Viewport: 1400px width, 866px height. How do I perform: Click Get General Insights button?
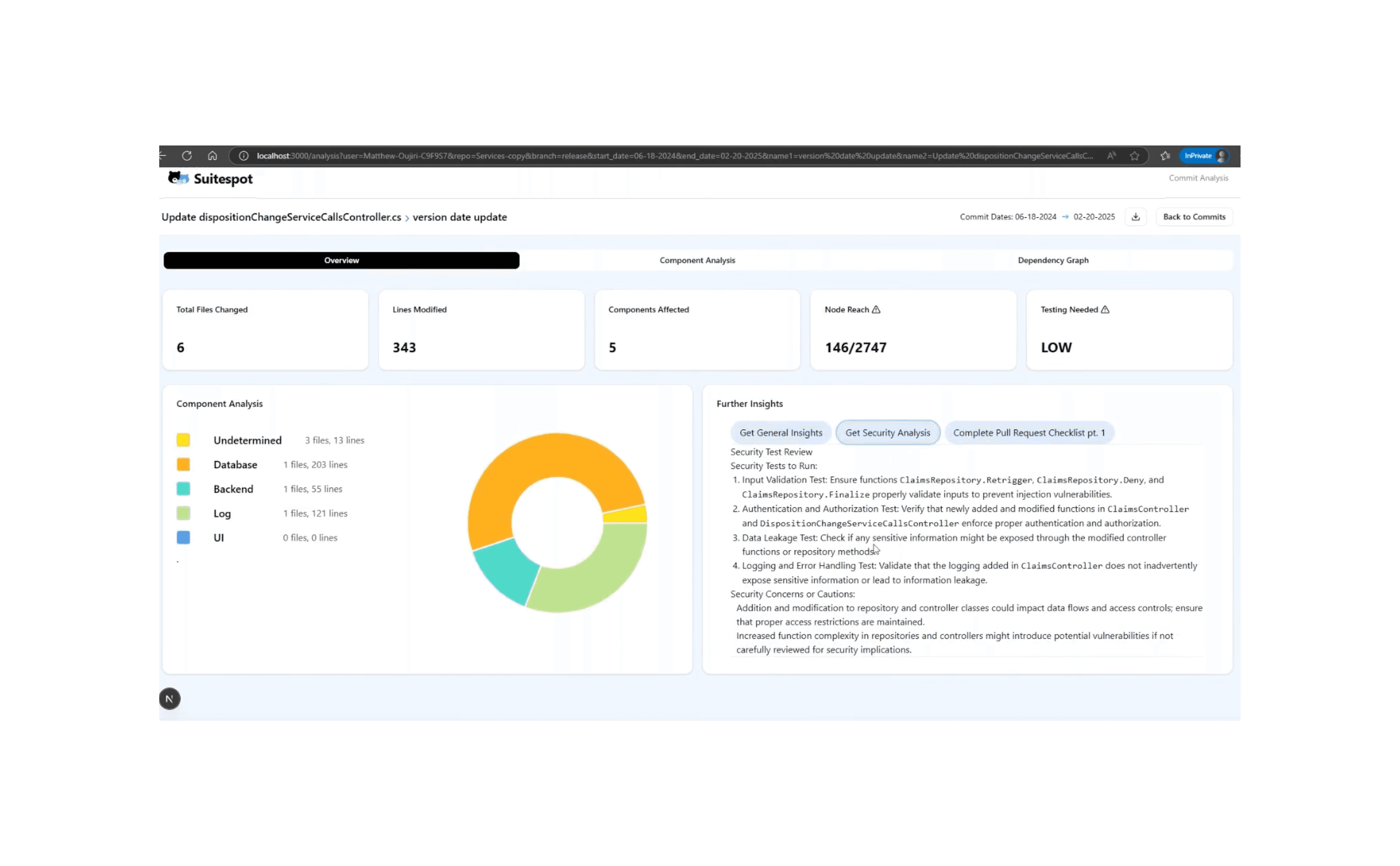781,432
